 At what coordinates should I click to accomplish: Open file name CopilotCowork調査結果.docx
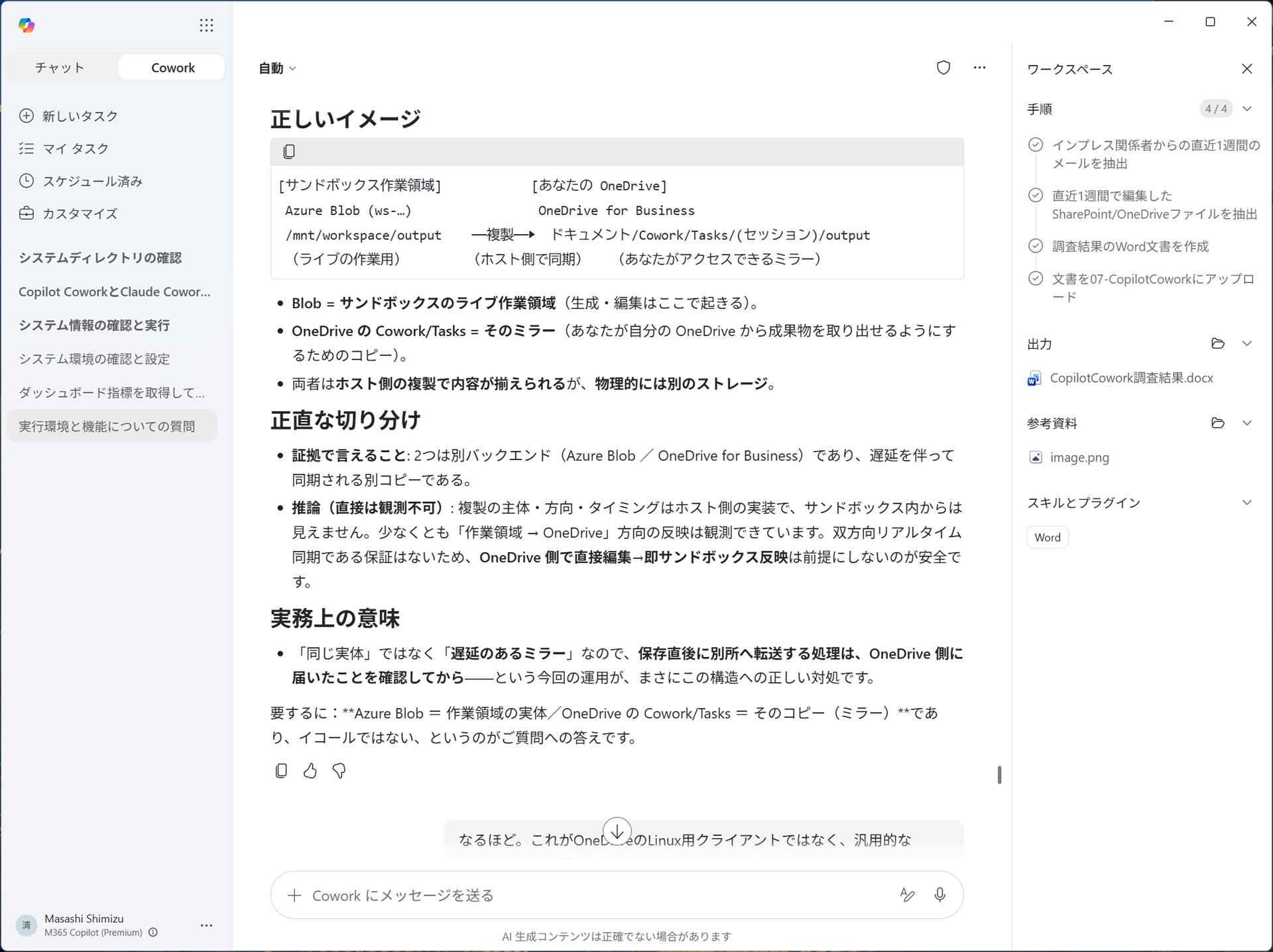[1131, 378]
